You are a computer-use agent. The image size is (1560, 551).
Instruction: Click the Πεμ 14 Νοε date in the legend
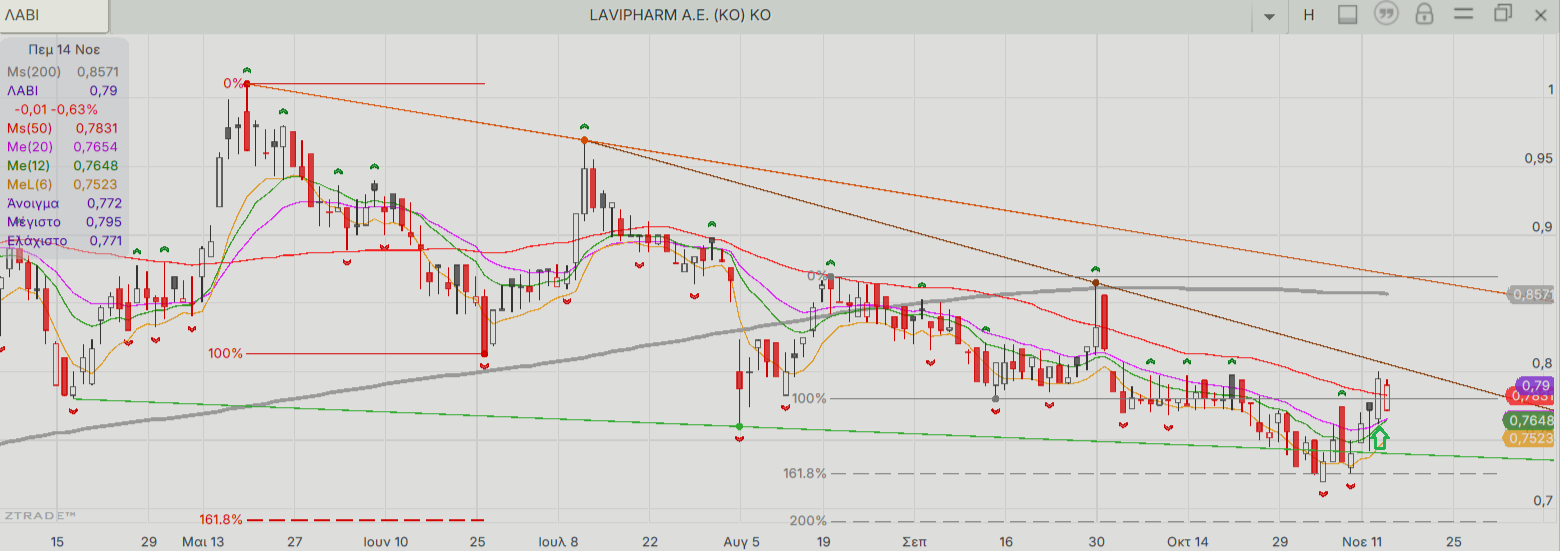coord(65,48)
